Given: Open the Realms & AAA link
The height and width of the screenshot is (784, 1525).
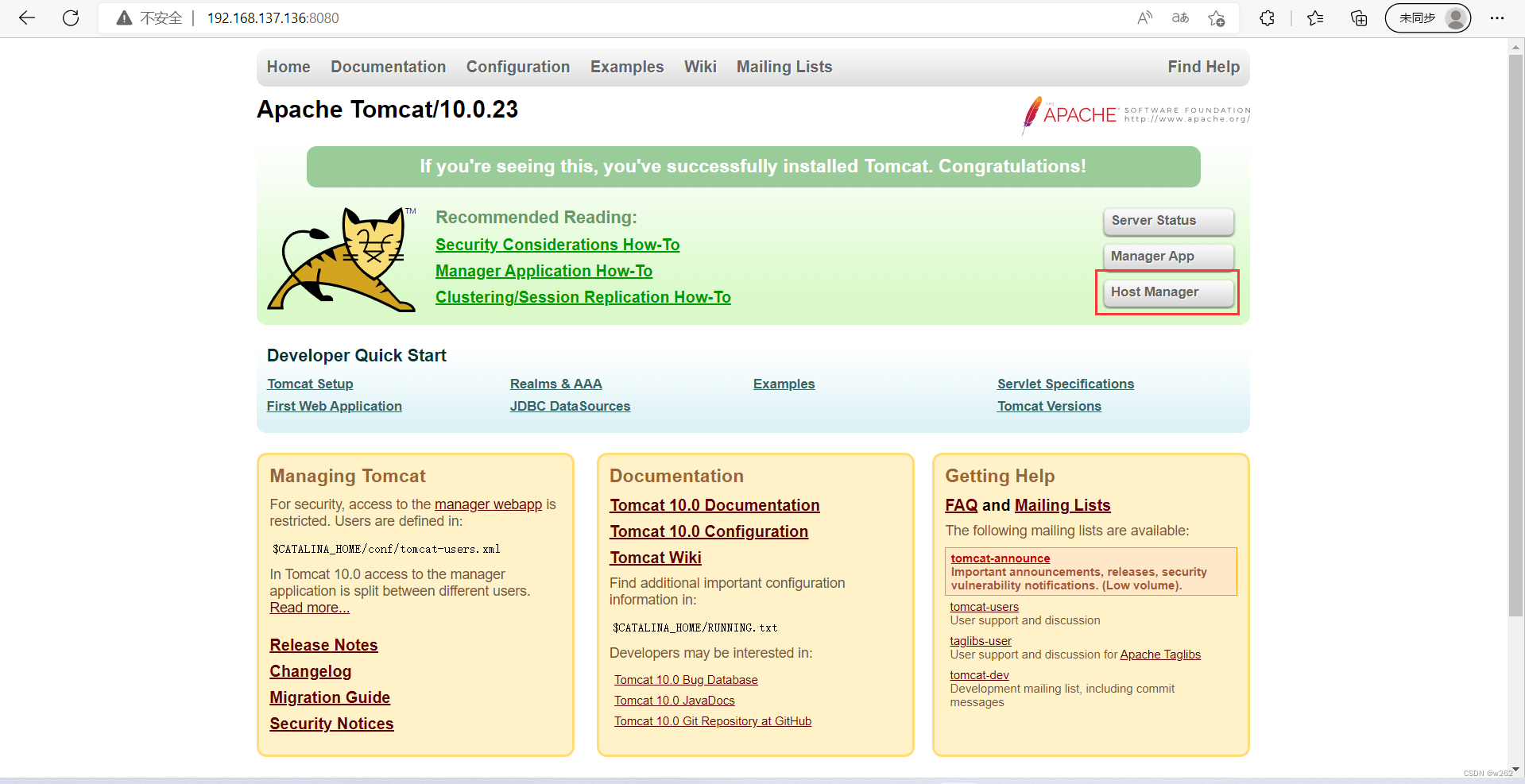Looking at the screenshot, I should [x=555, y=384].
